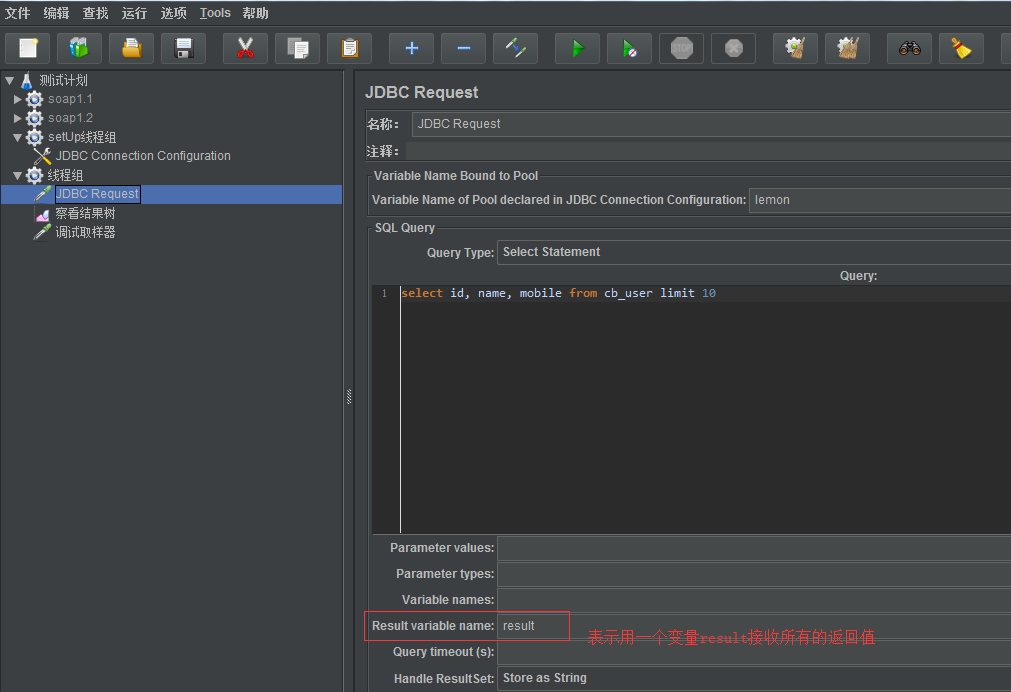1011x692 pixels.
Task: Click the Paste clipboard icon
Action: pyautogui.click(x=349, y=48)
